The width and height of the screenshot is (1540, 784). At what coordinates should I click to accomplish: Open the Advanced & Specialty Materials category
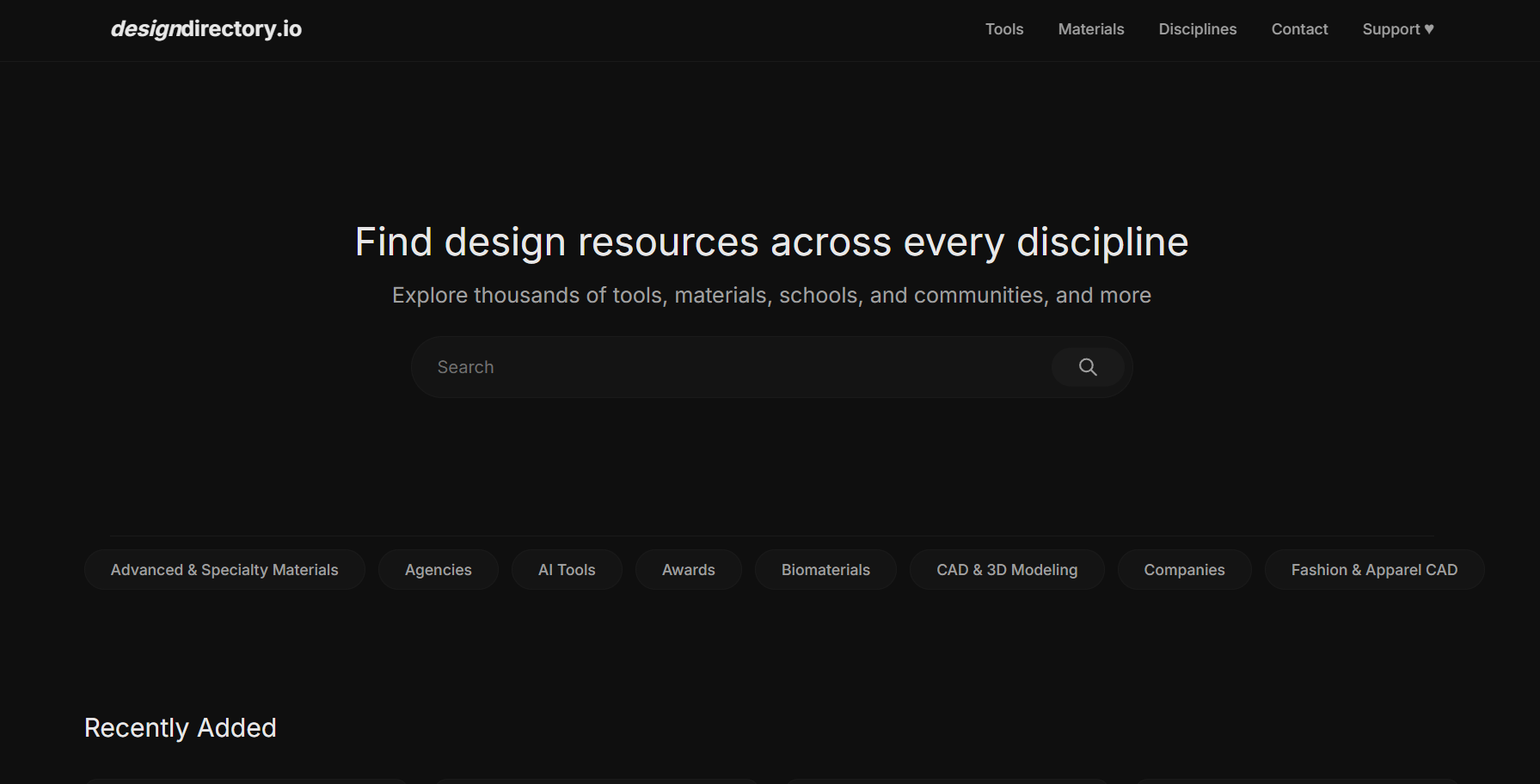(x=224, y=569)
